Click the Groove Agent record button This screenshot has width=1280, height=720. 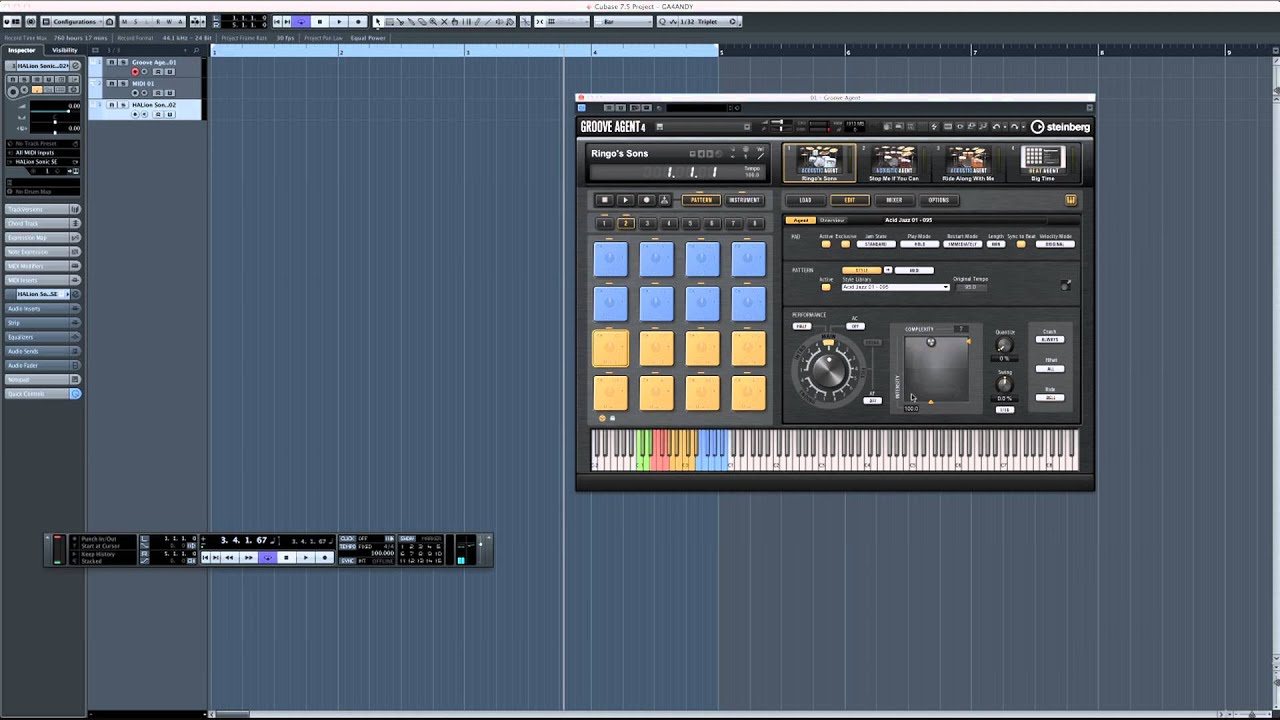coord(645,200)
